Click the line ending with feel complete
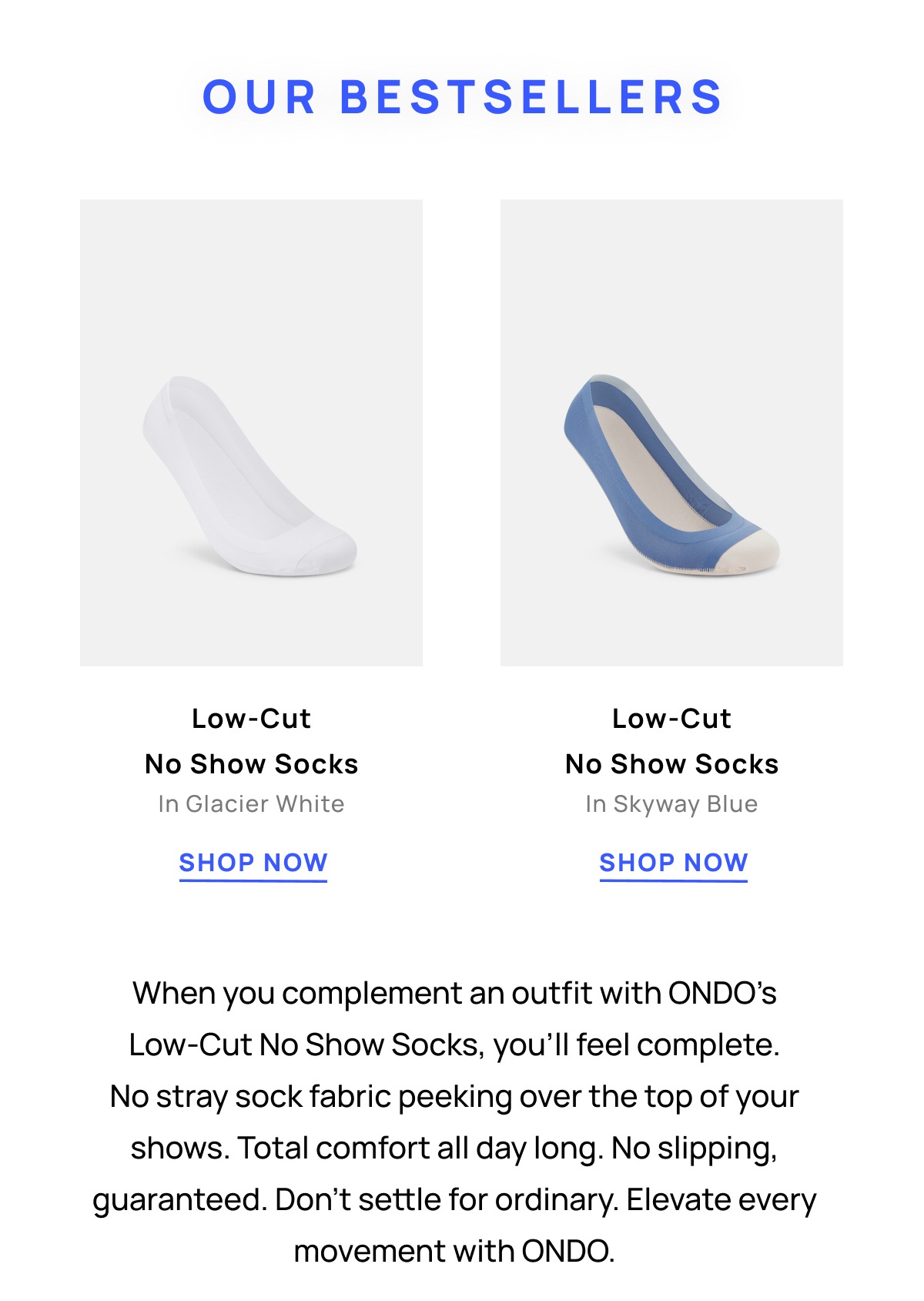The image size is (924, 1301). [454, 1045]
